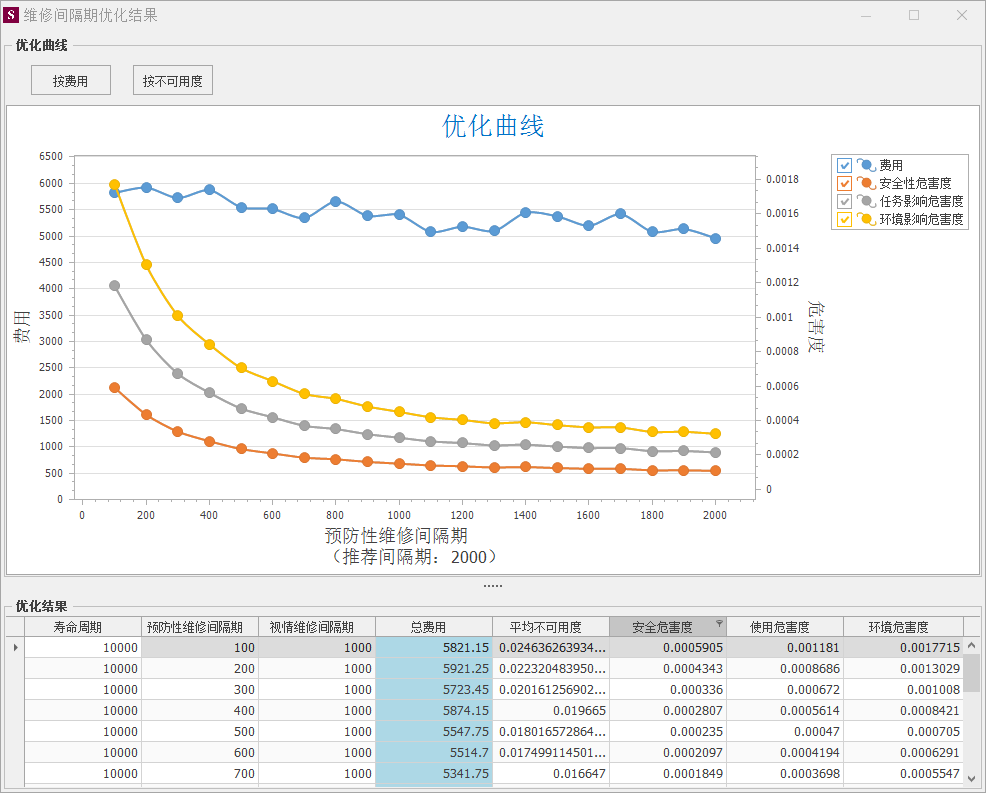Click the splitter dots between chart and results

[x=493, y=586]
